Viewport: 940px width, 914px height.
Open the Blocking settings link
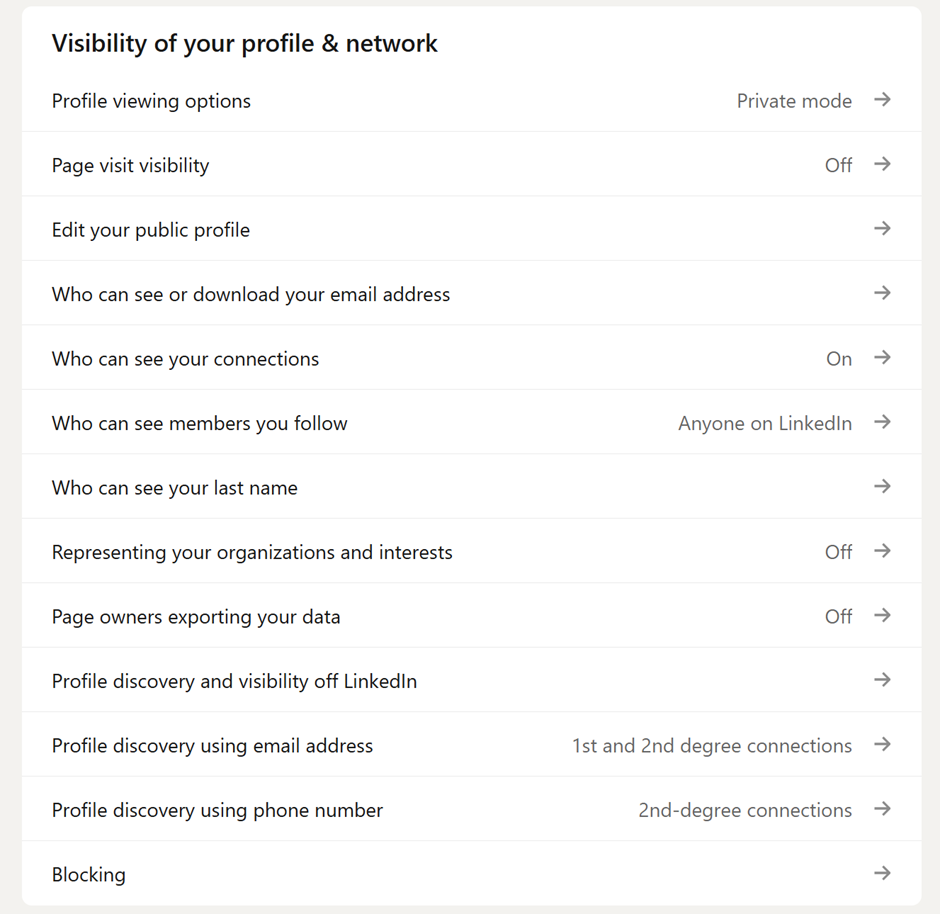point(89,875)
